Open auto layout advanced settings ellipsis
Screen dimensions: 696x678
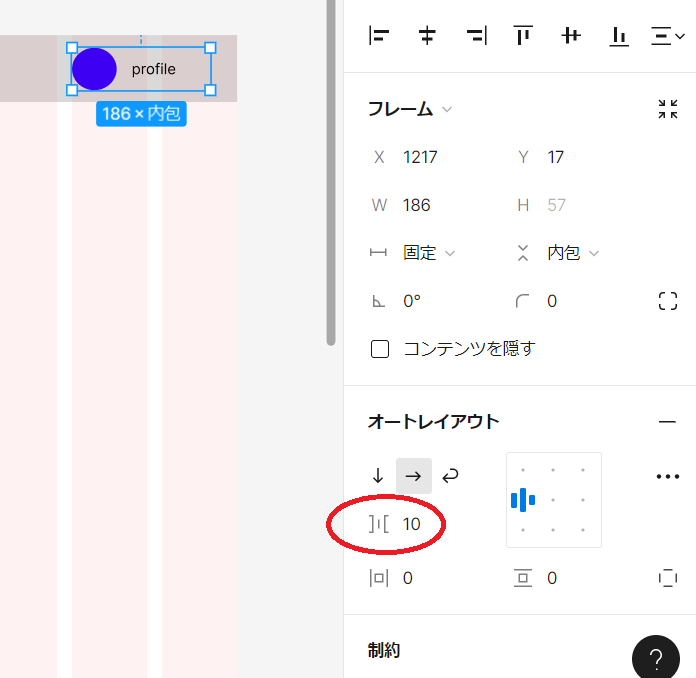pyautogui.click(x=668, y=476)
